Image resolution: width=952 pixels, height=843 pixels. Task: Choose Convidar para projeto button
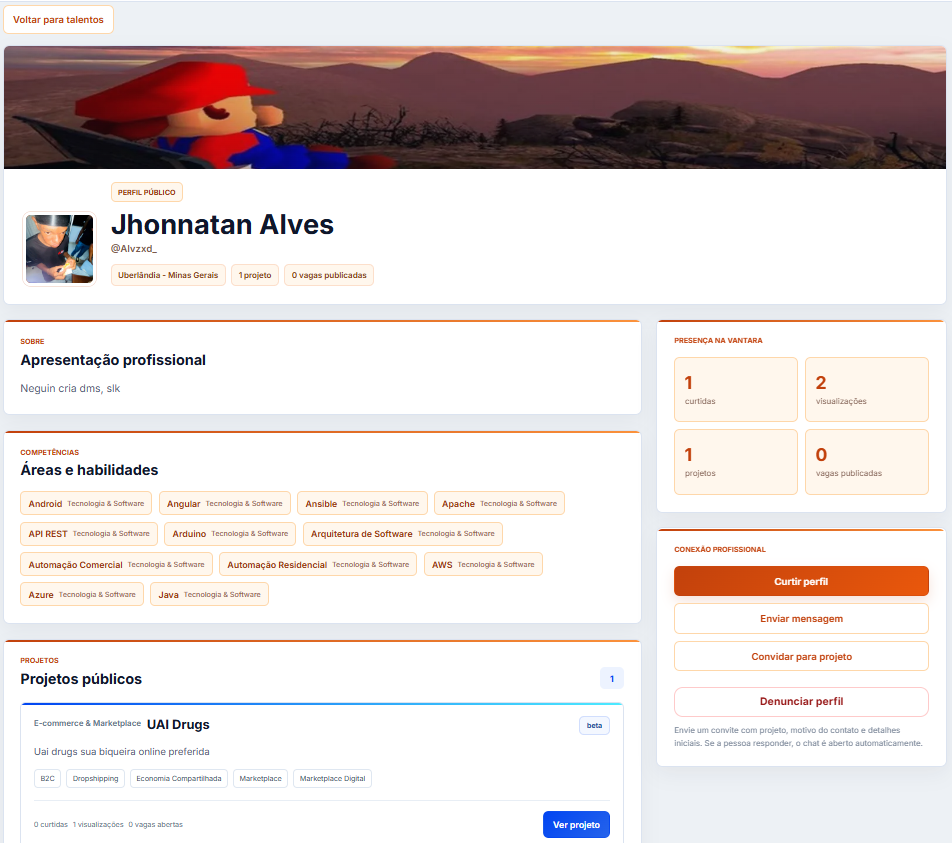click(x=801, y=656)
